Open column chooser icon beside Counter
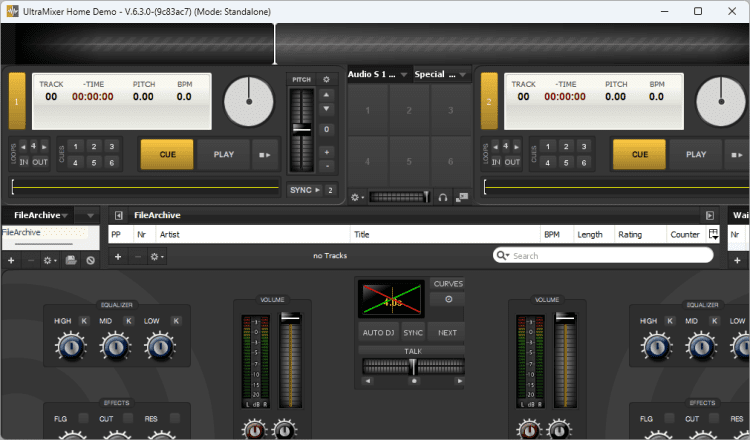 coord(713,234)
